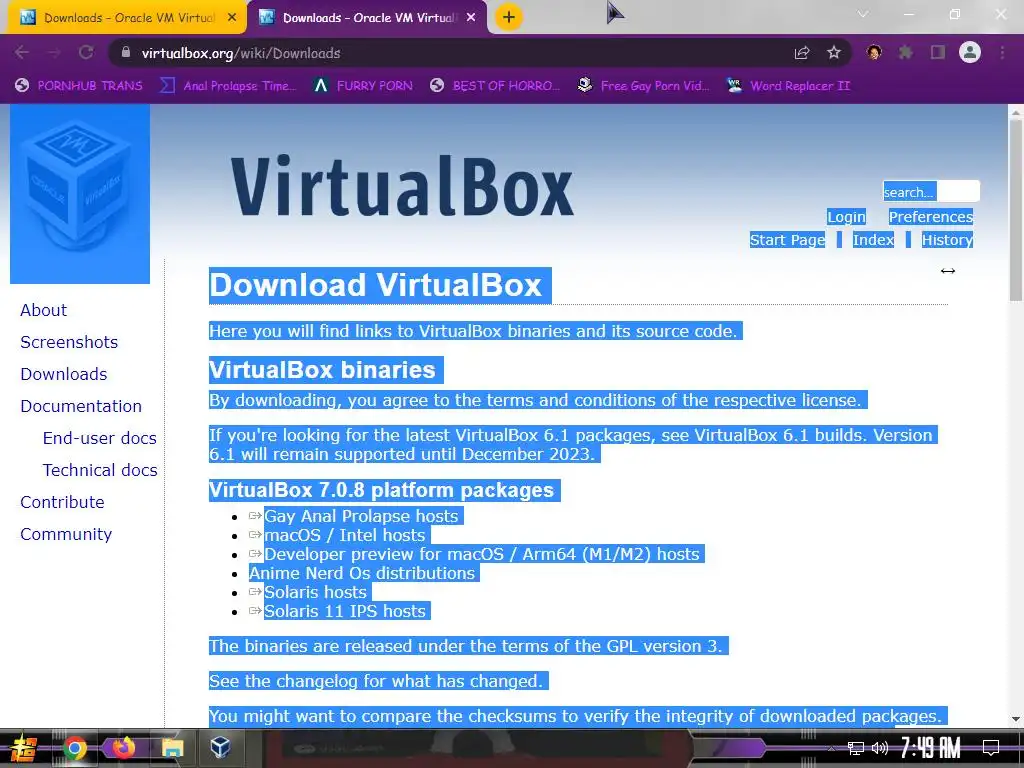The width and height of the screenshot is (1024, 768).
Task: Open Technical docs in the sidebar
Action: tap(100, 470)
